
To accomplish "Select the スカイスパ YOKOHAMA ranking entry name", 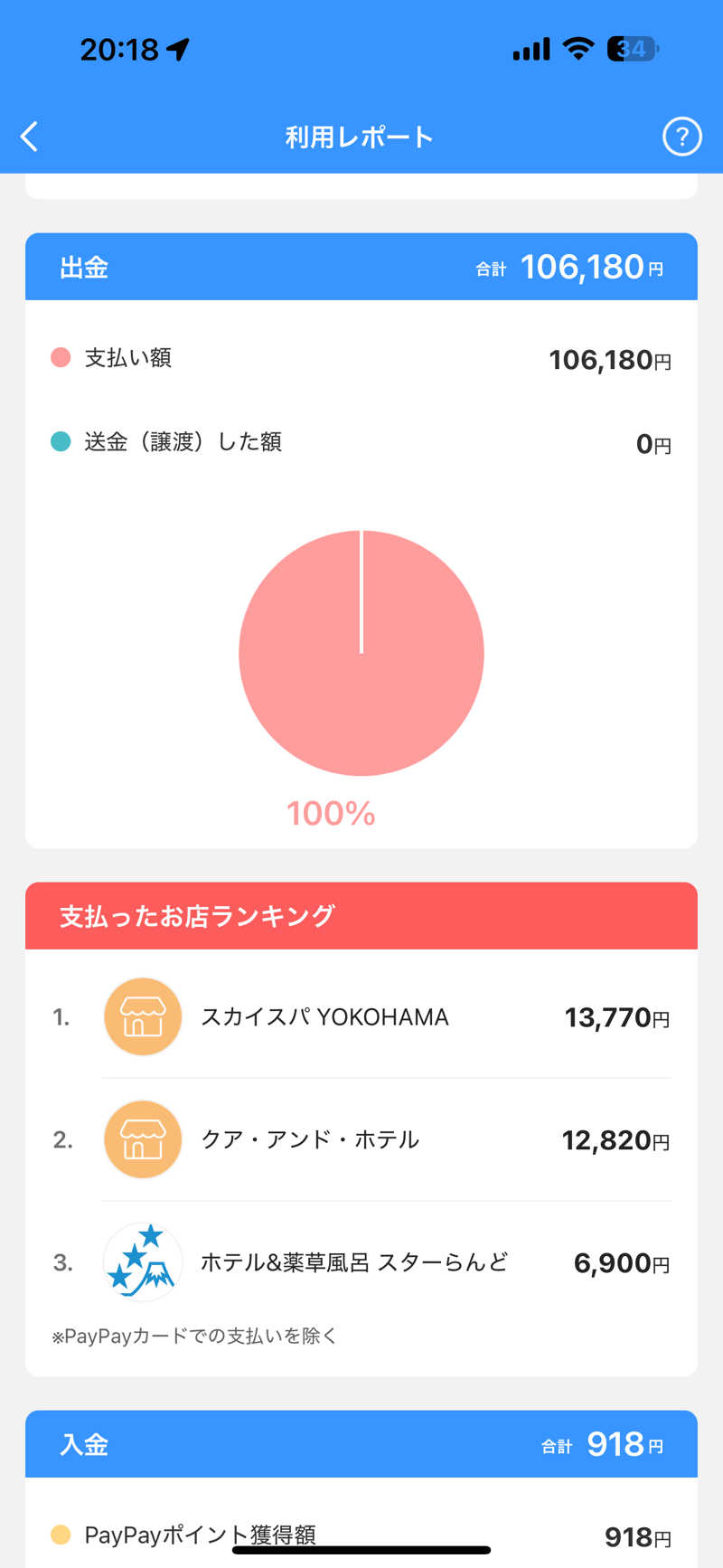I will tap(324, 1017).
